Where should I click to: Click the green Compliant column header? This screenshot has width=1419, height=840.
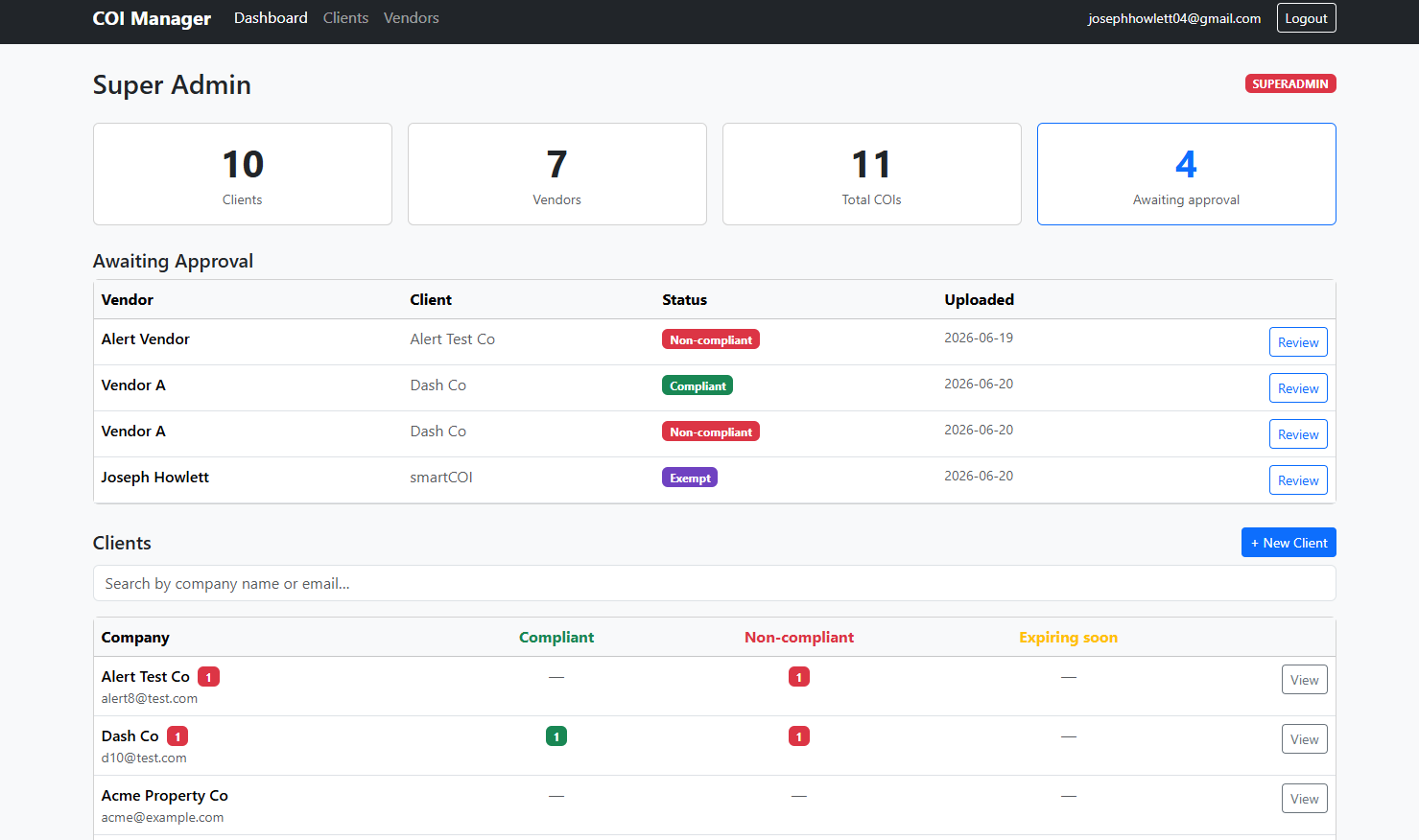[x=556, y=638]
